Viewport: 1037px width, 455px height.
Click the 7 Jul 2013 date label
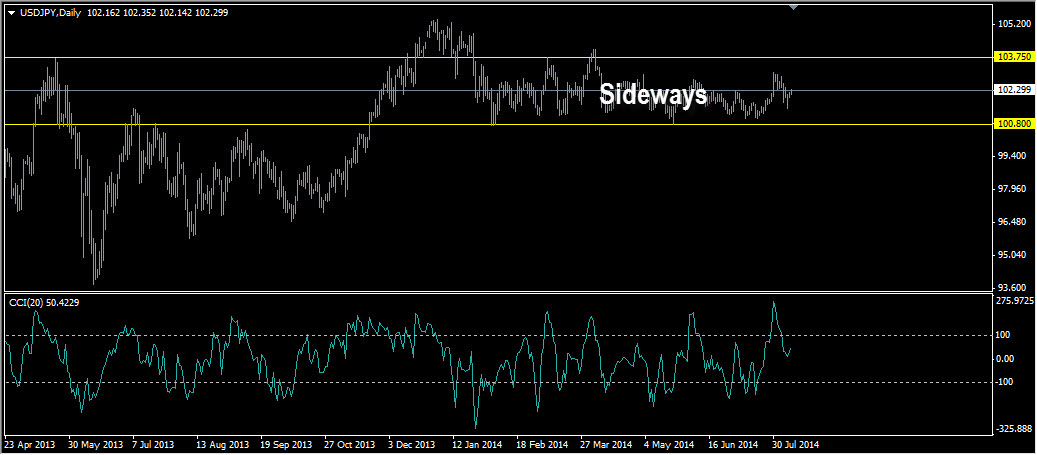tap(154, 444)
